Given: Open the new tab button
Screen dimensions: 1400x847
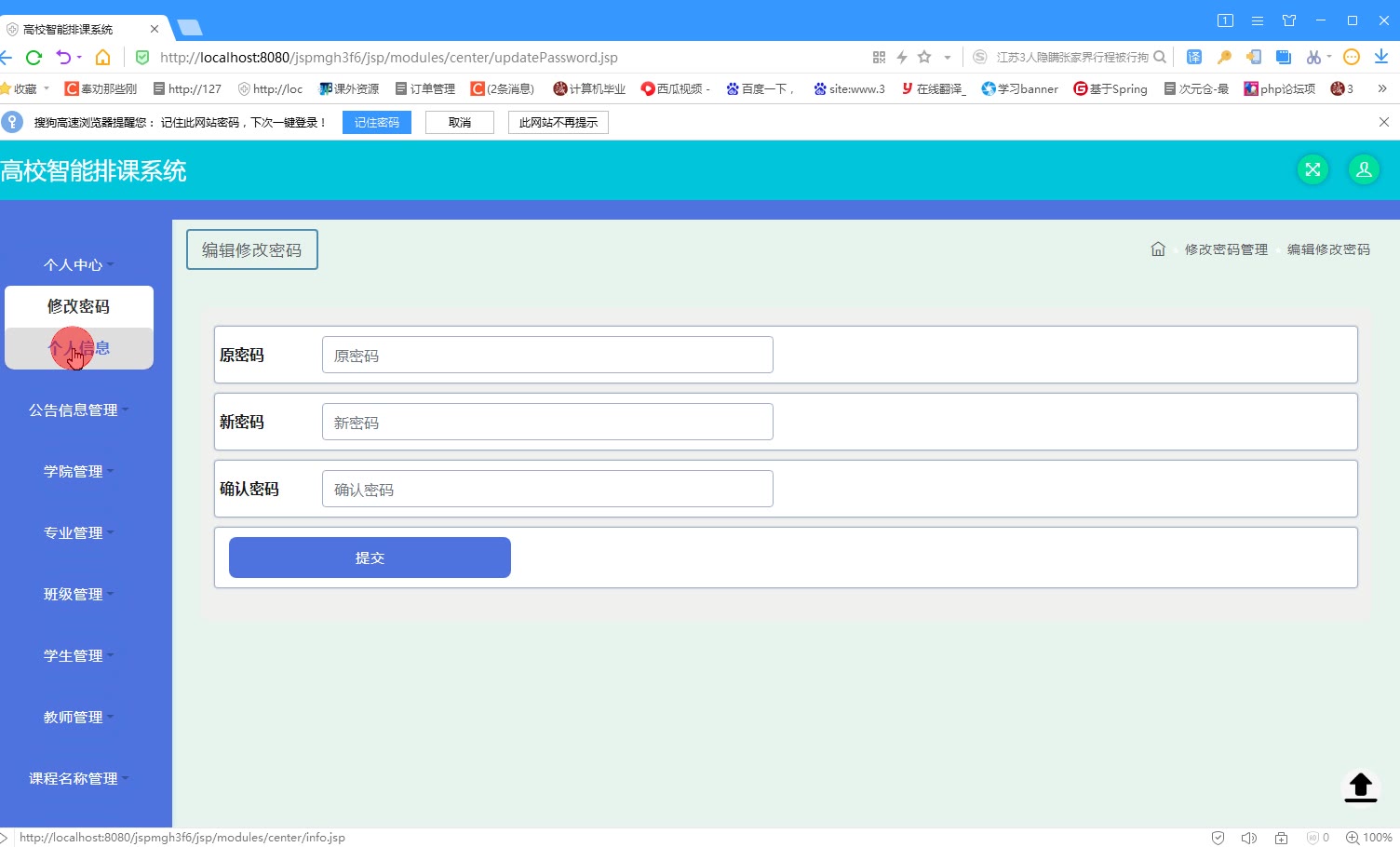Looking at the screenshot, I should pos(190,28).
